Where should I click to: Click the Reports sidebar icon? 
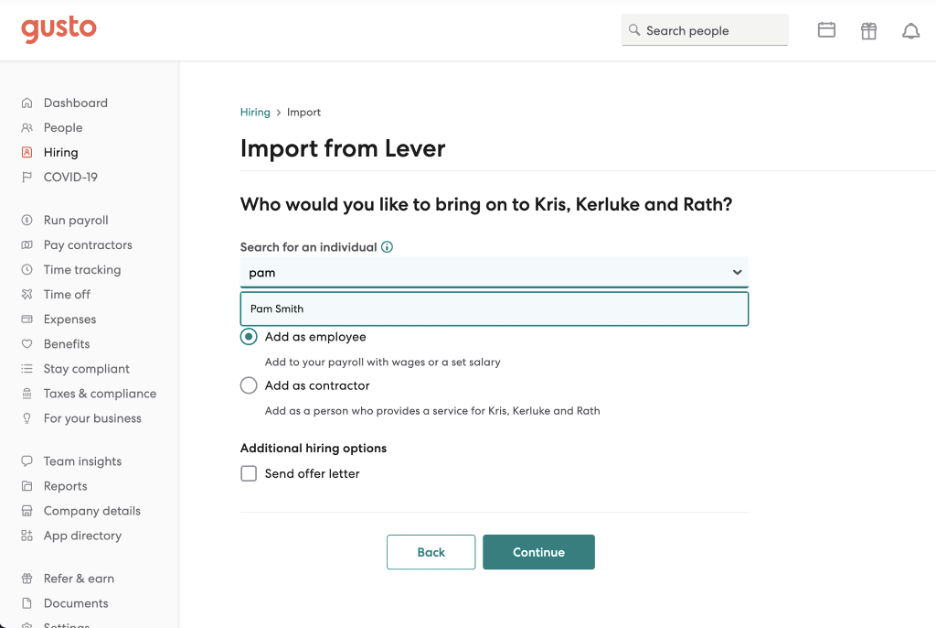tap(27, 486)
